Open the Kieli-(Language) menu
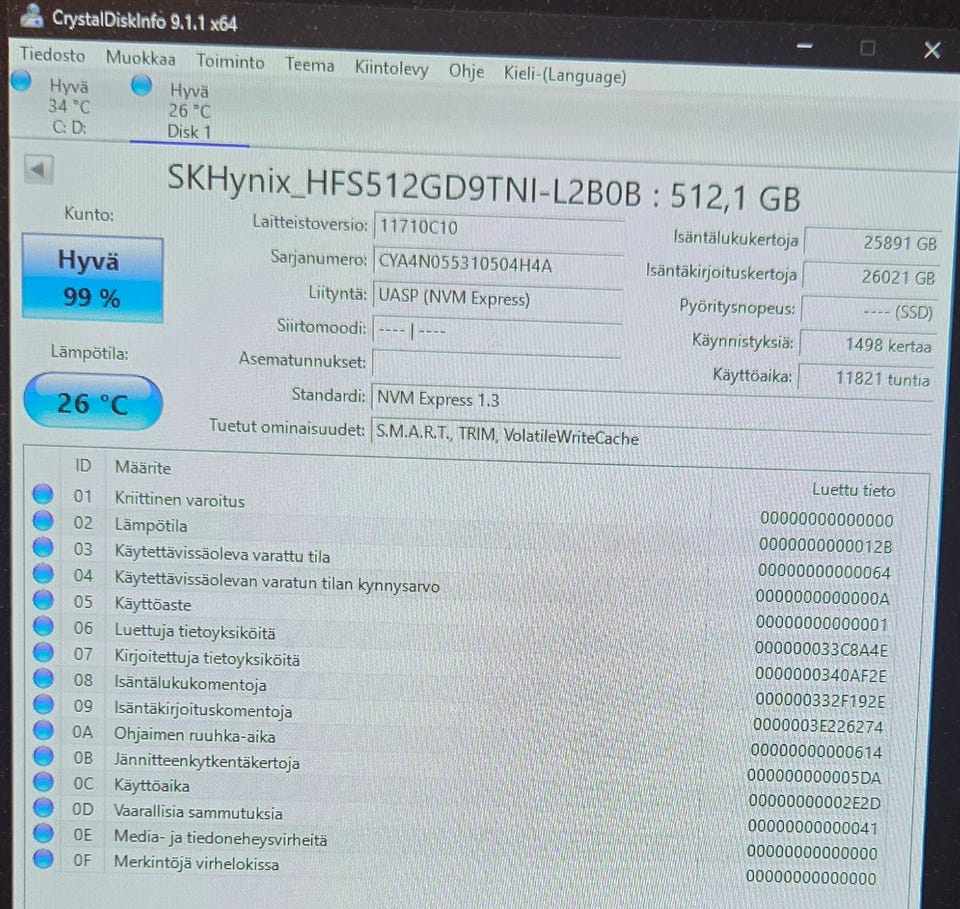 point(564,75)
